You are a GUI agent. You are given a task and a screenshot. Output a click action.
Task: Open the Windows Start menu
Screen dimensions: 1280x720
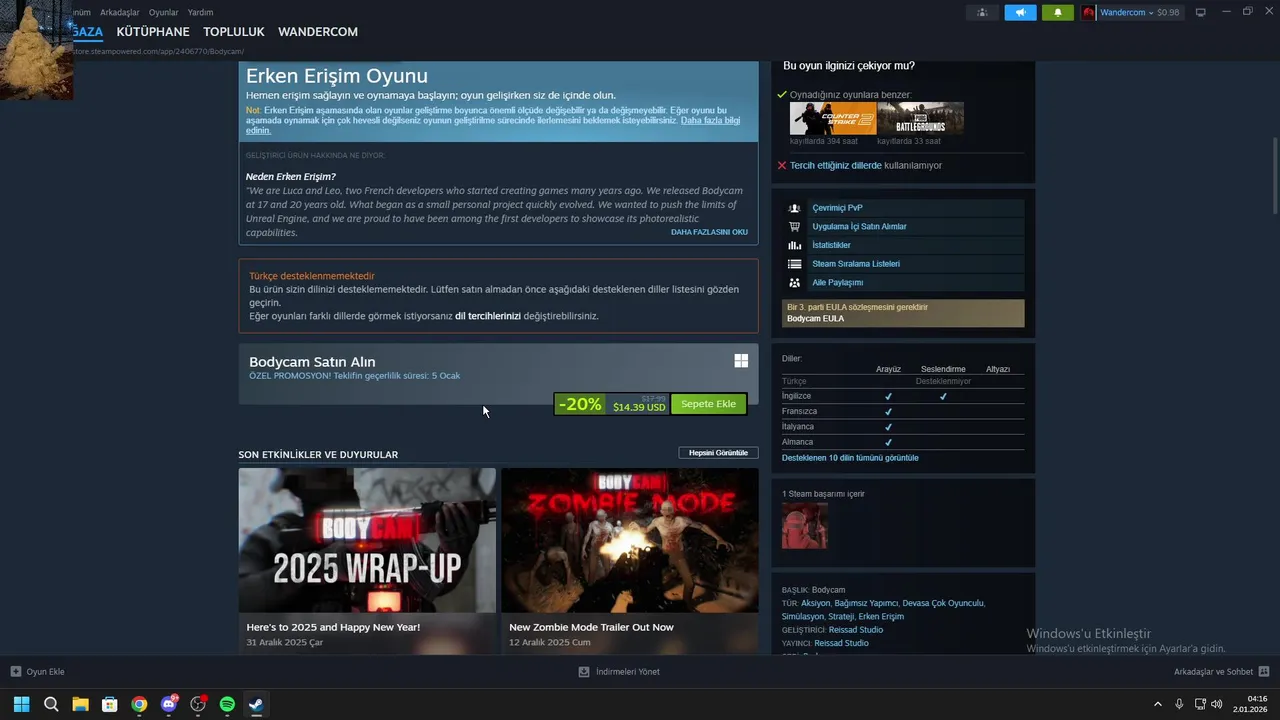click(22, 704)
